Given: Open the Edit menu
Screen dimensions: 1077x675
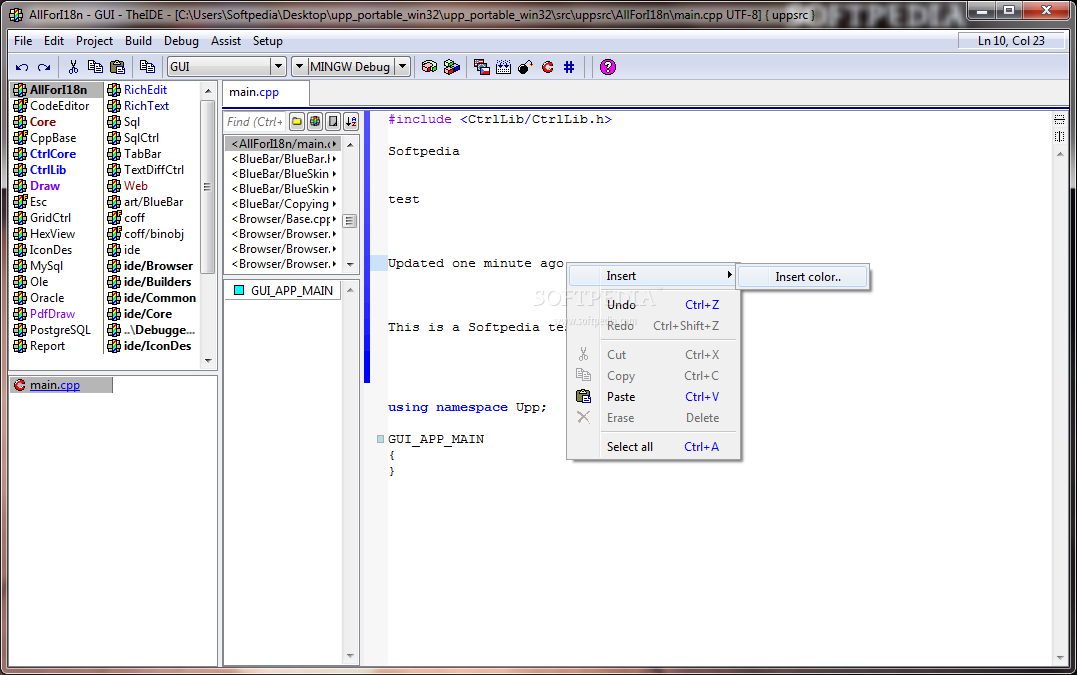Looking at the screenshot, I should [54, 41].
